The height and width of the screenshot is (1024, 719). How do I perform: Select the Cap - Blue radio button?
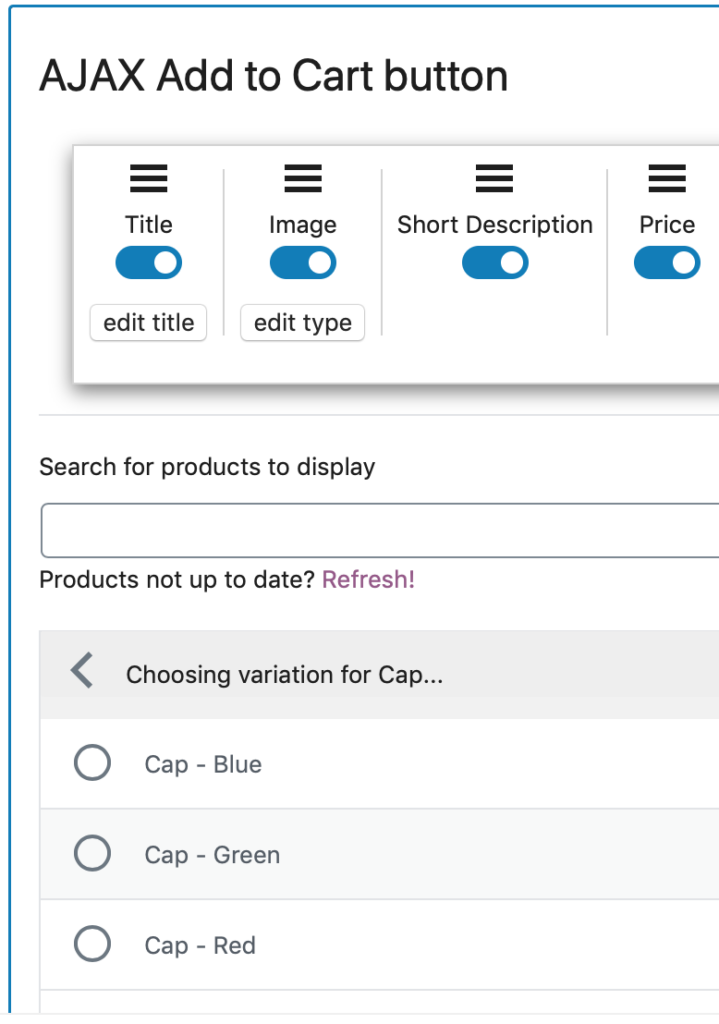(92, 763)
